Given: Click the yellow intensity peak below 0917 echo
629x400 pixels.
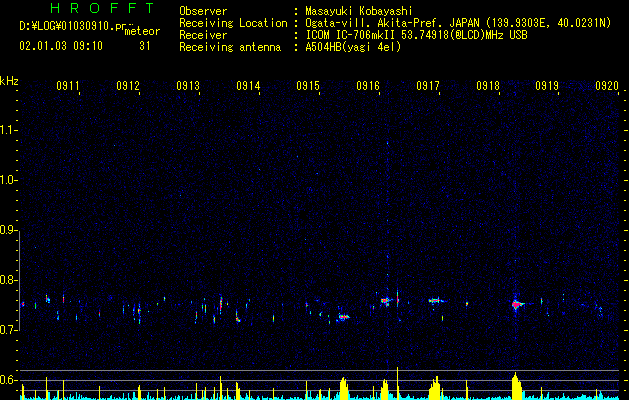Looking at the screenshot, I should coord(435,387).
